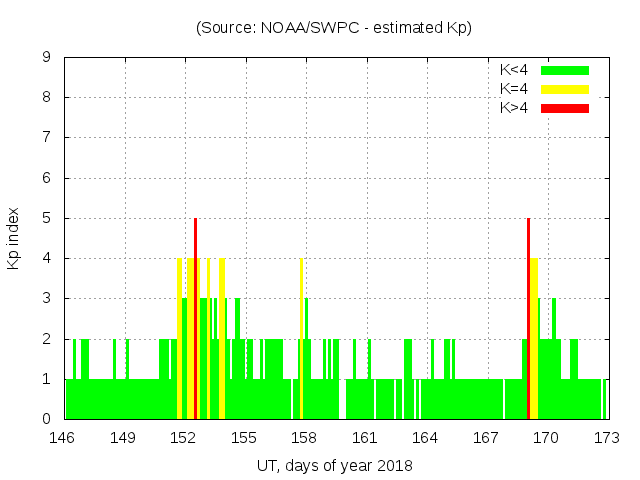The width and height of the screenshot is (640, 480).
Task: Click the red Kp=5 bar near day 169
Action: (x=528, y=320)
